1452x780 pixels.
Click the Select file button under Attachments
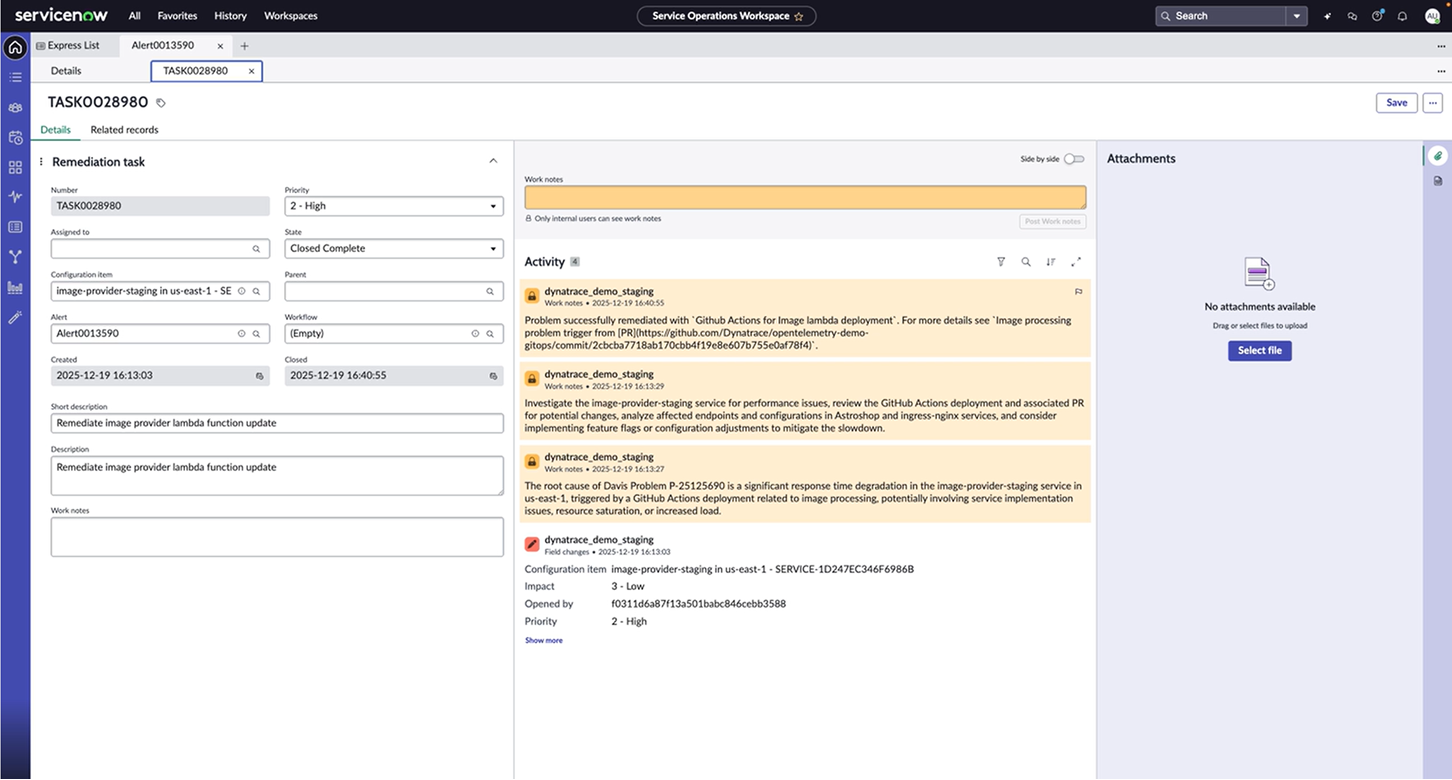click(1259, 350)
